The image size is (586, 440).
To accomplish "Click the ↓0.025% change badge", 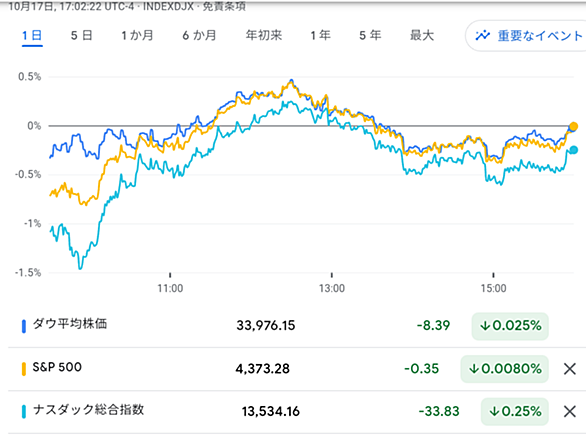I will click(510, 326).
